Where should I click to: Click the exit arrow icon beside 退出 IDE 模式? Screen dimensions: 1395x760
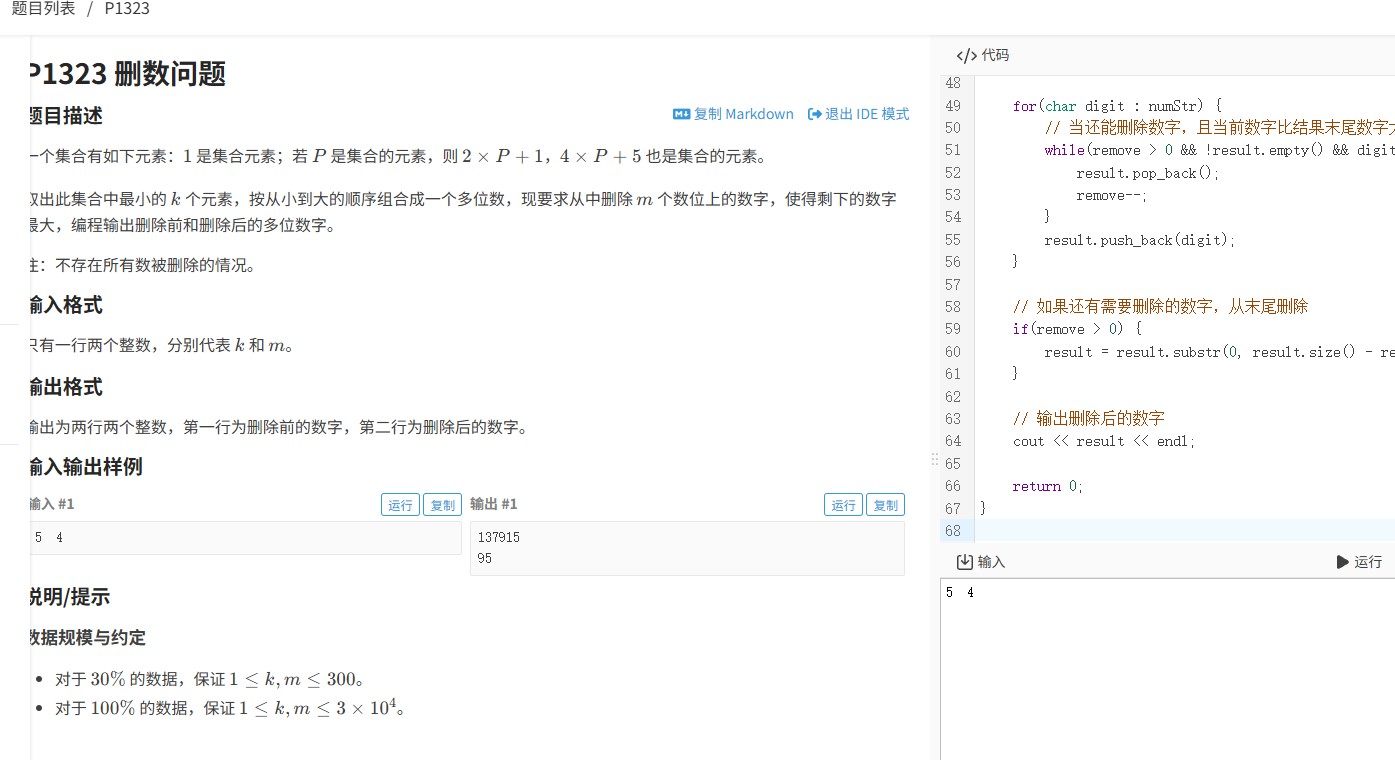click(815, 114)
